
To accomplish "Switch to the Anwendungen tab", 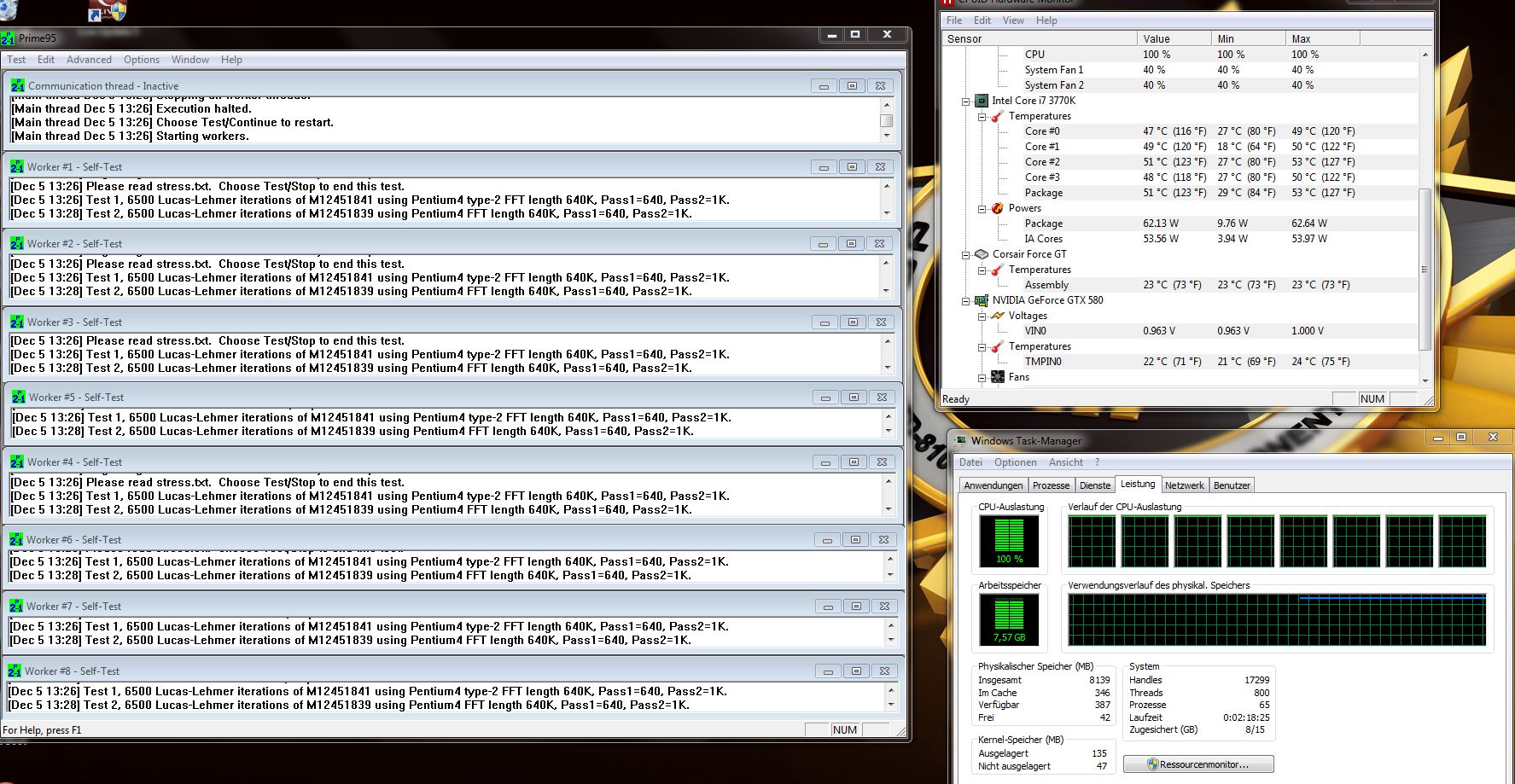I will point(993,485).
